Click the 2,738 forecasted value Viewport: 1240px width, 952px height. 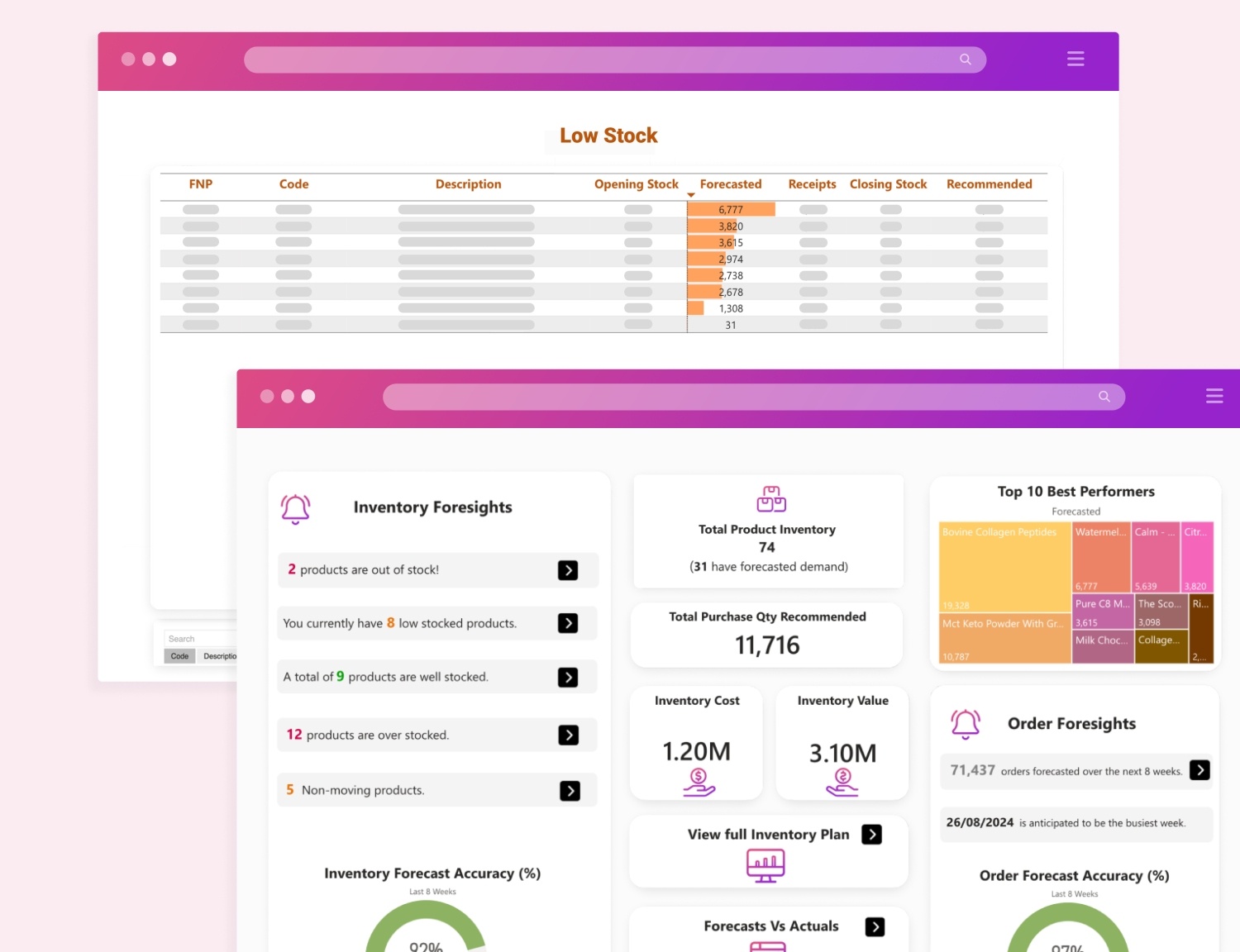(731, 276)
